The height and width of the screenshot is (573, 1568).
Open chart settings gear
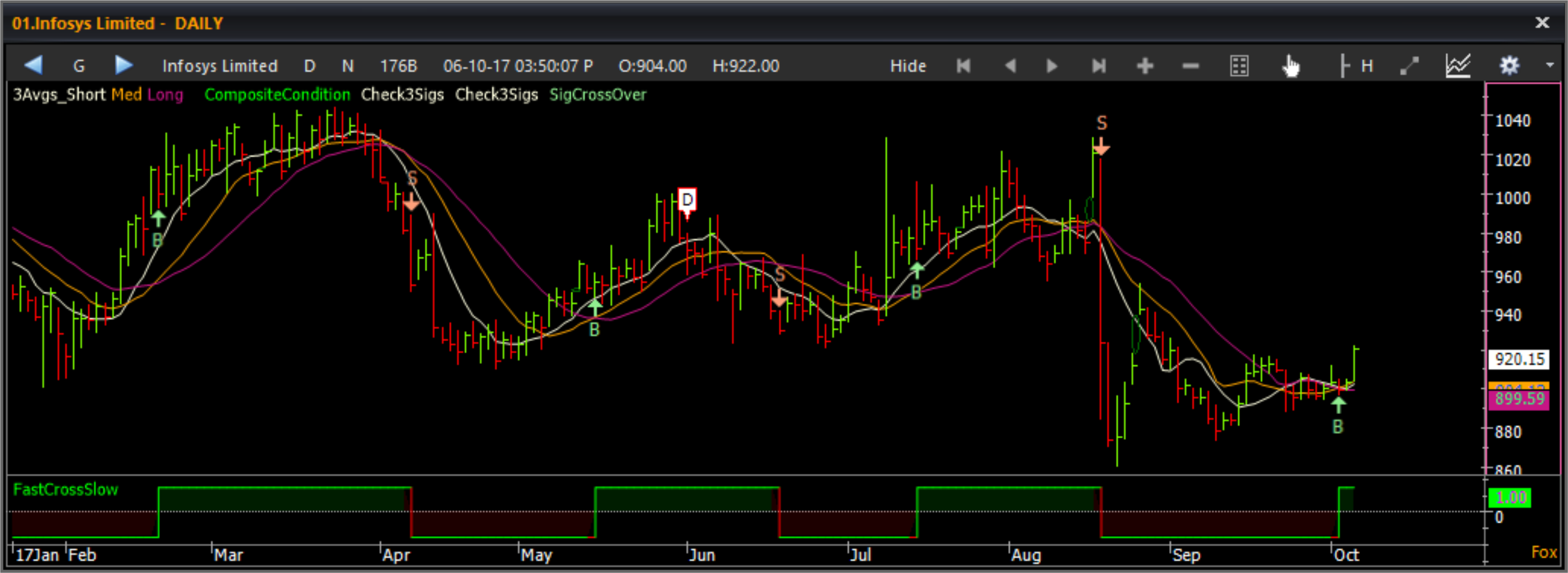tap(1510, 65)
